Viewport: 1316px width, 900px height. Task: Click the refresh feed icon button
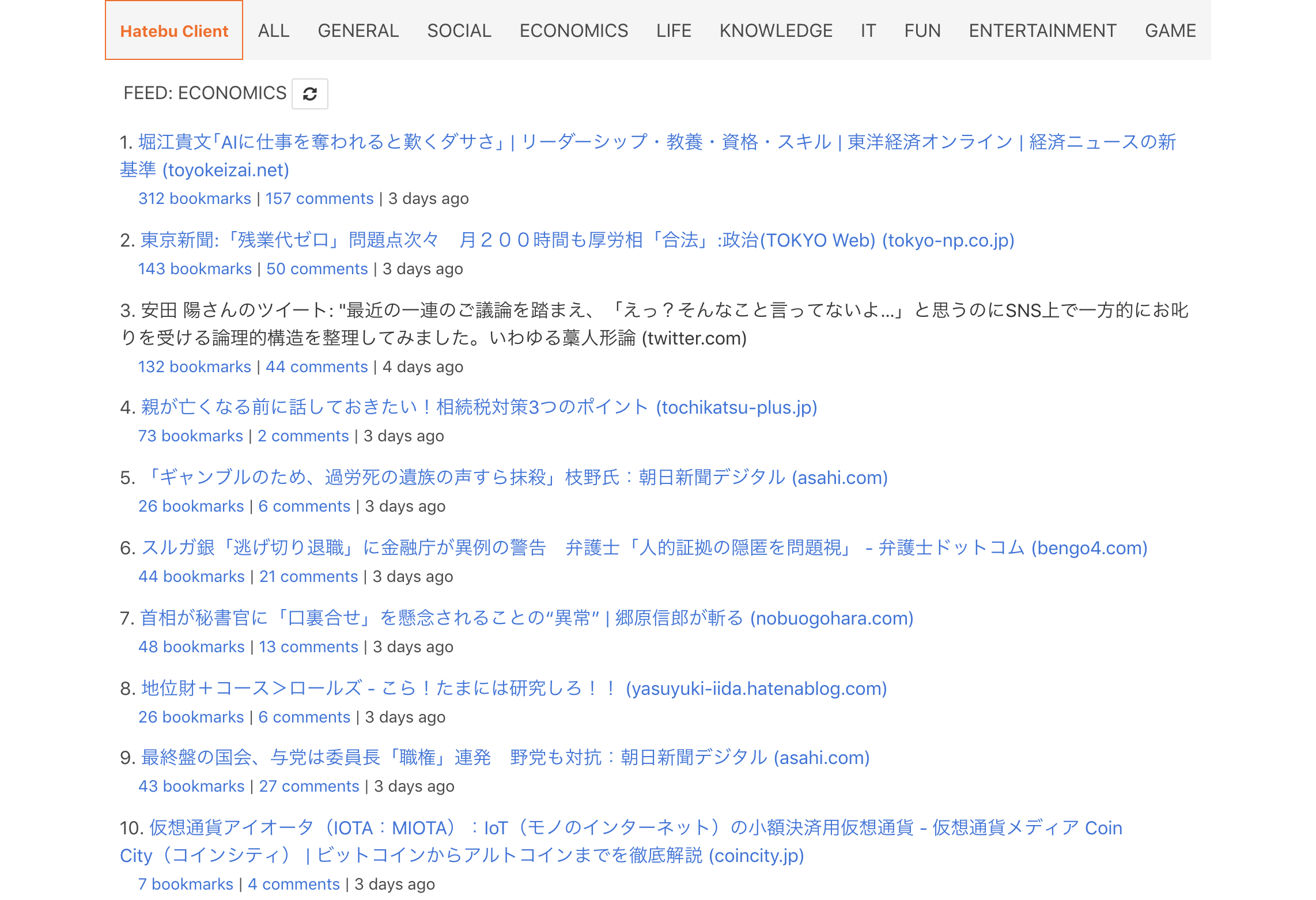309,94
